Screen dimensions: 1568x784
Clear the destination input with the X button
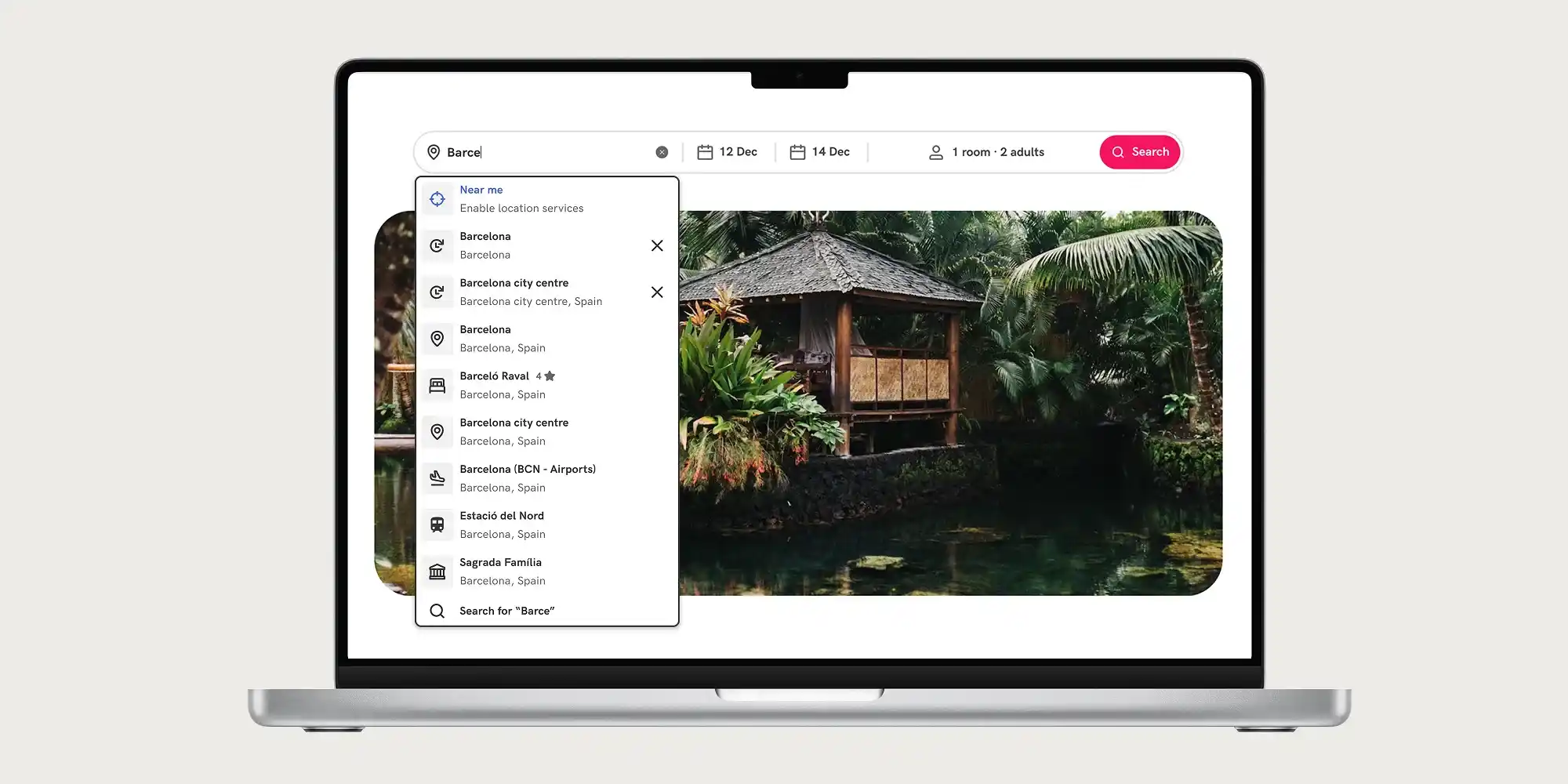coord(662,151)
